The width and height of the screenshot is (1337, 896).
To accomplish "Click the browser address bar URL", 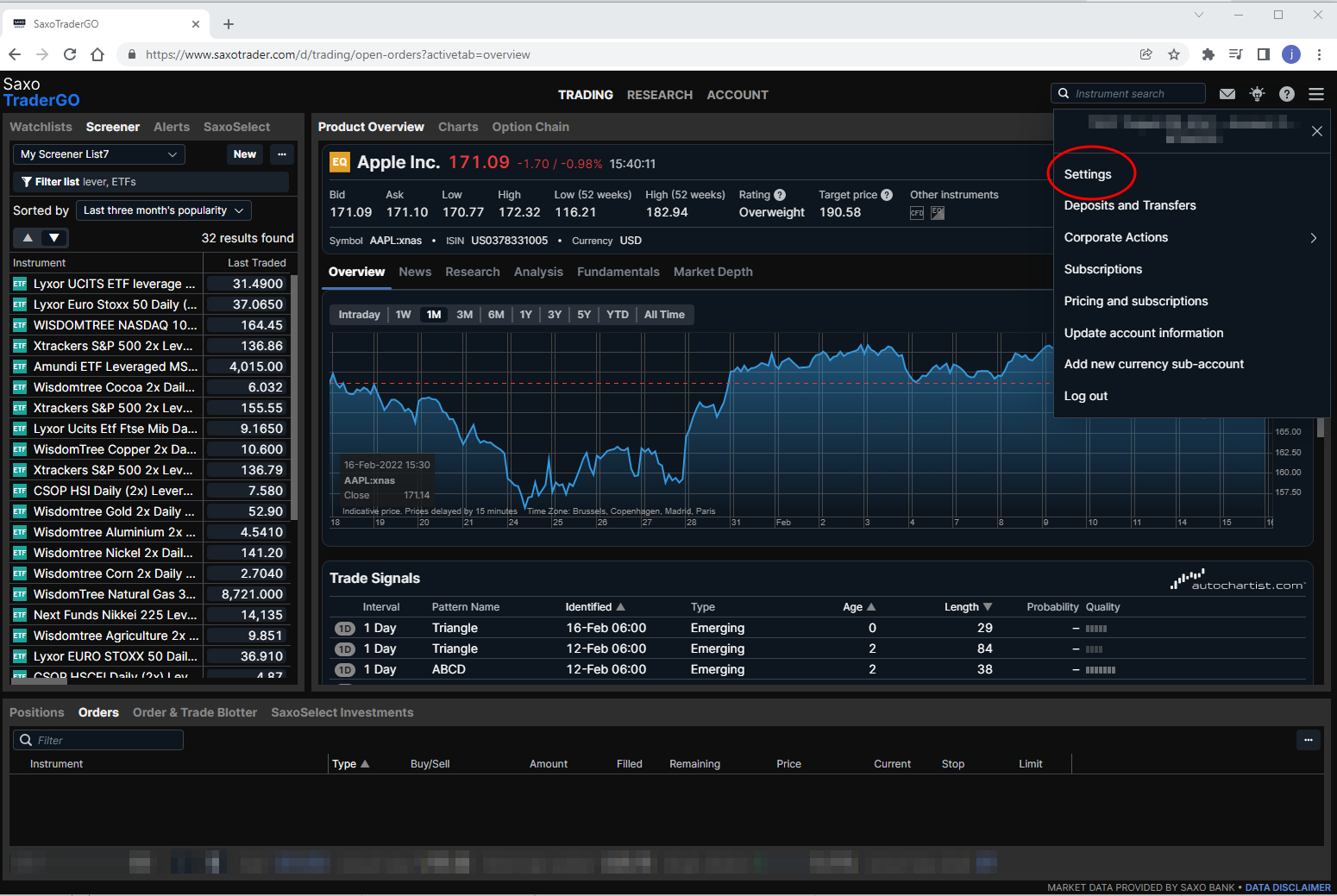I will pyautogui.click(x=338, y=54).
